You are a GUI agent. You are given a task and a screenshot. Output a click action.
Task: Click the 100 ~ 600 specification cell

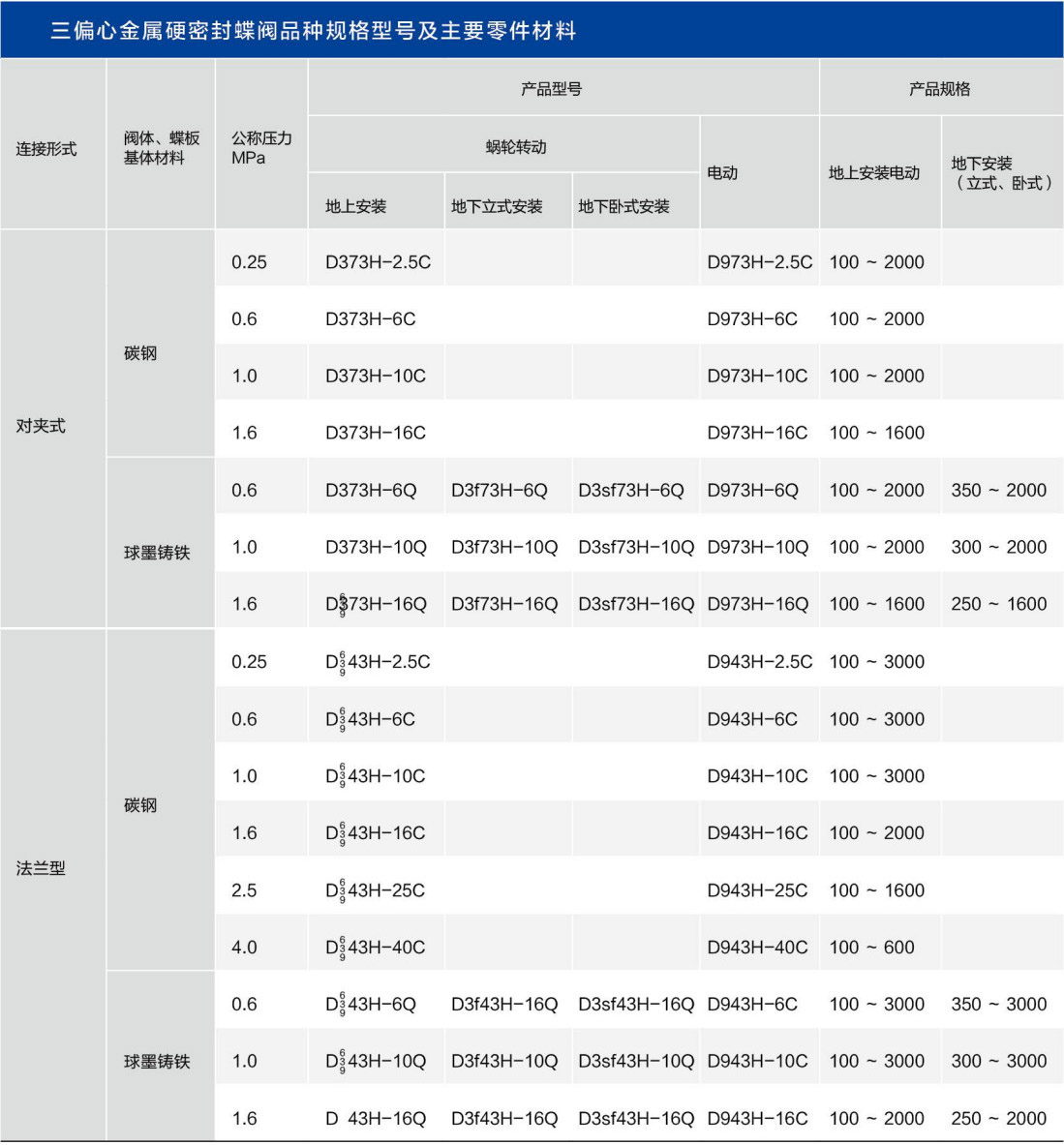coord(871,948)
